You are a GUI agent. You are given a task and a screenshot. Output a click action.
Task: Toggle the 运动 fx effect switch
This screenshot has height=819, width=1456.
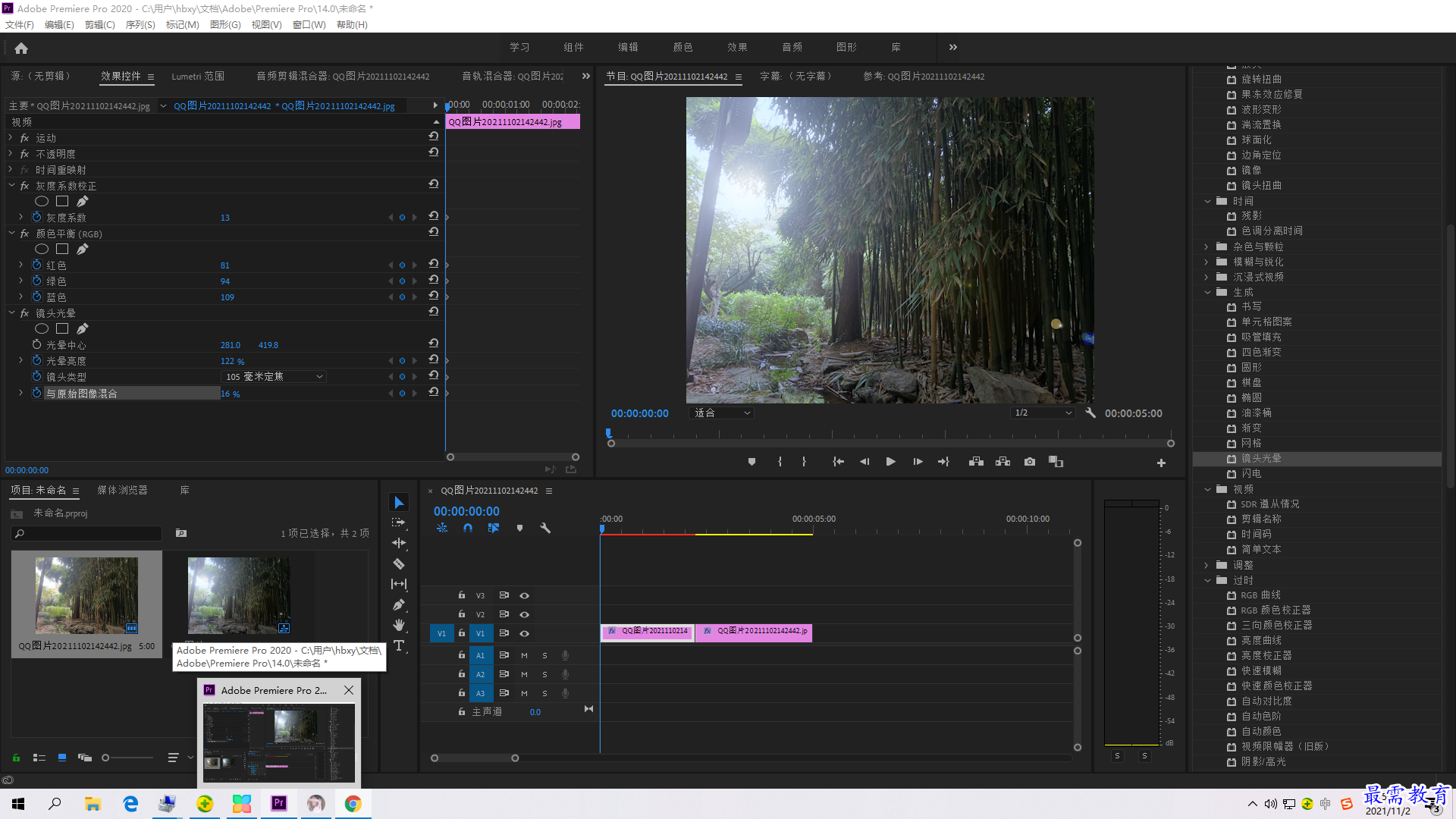click(24, 138)
